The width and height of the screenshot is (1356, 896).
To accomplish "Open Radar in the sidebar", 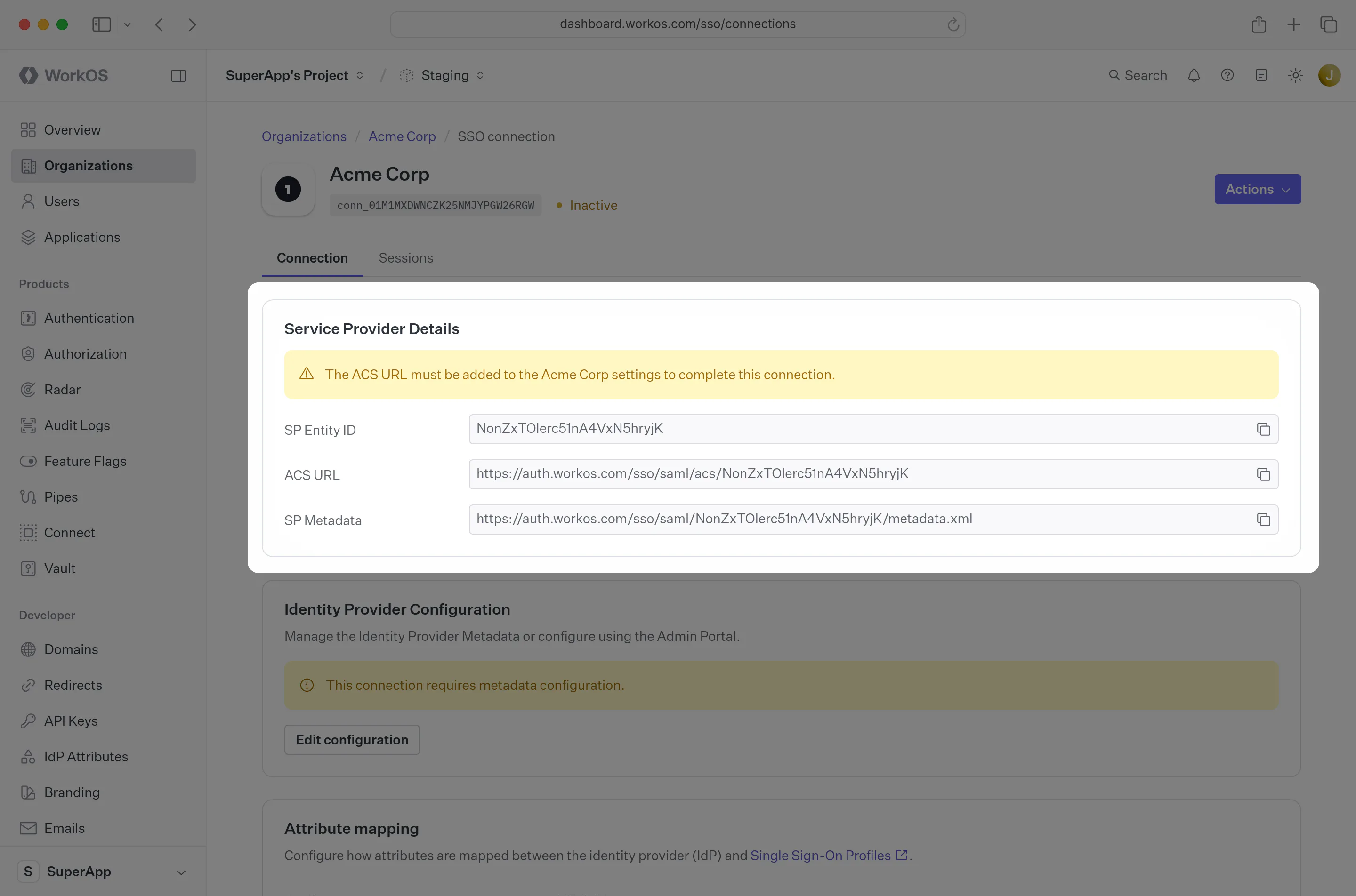I will [x=104, y=390].
